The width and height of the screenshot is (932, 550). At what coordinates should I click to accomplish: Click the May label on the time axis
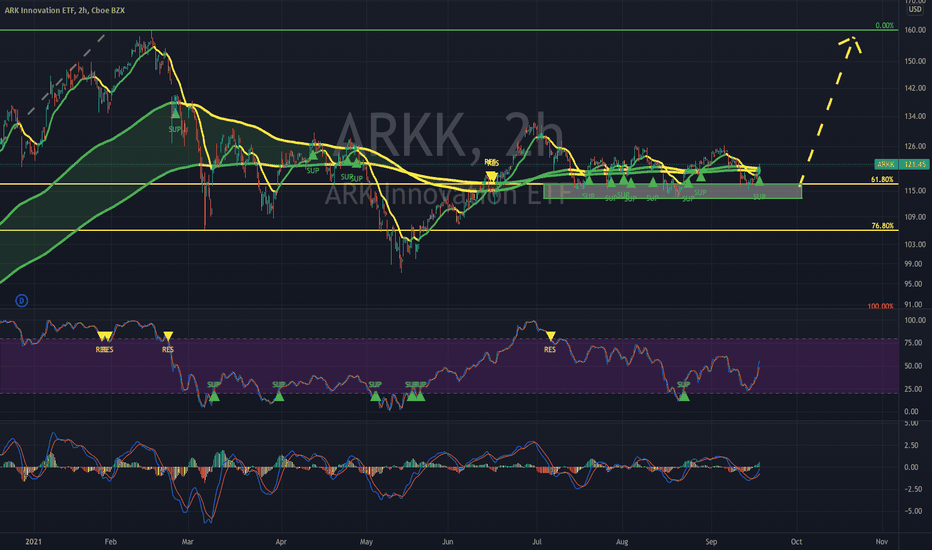point(366,542)
